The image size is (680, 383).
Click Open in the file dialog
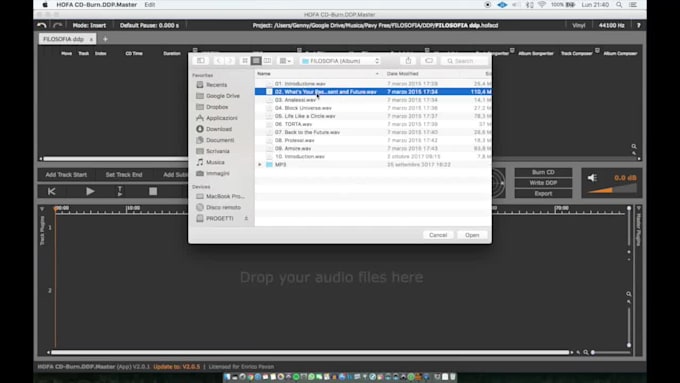(472, 235)
